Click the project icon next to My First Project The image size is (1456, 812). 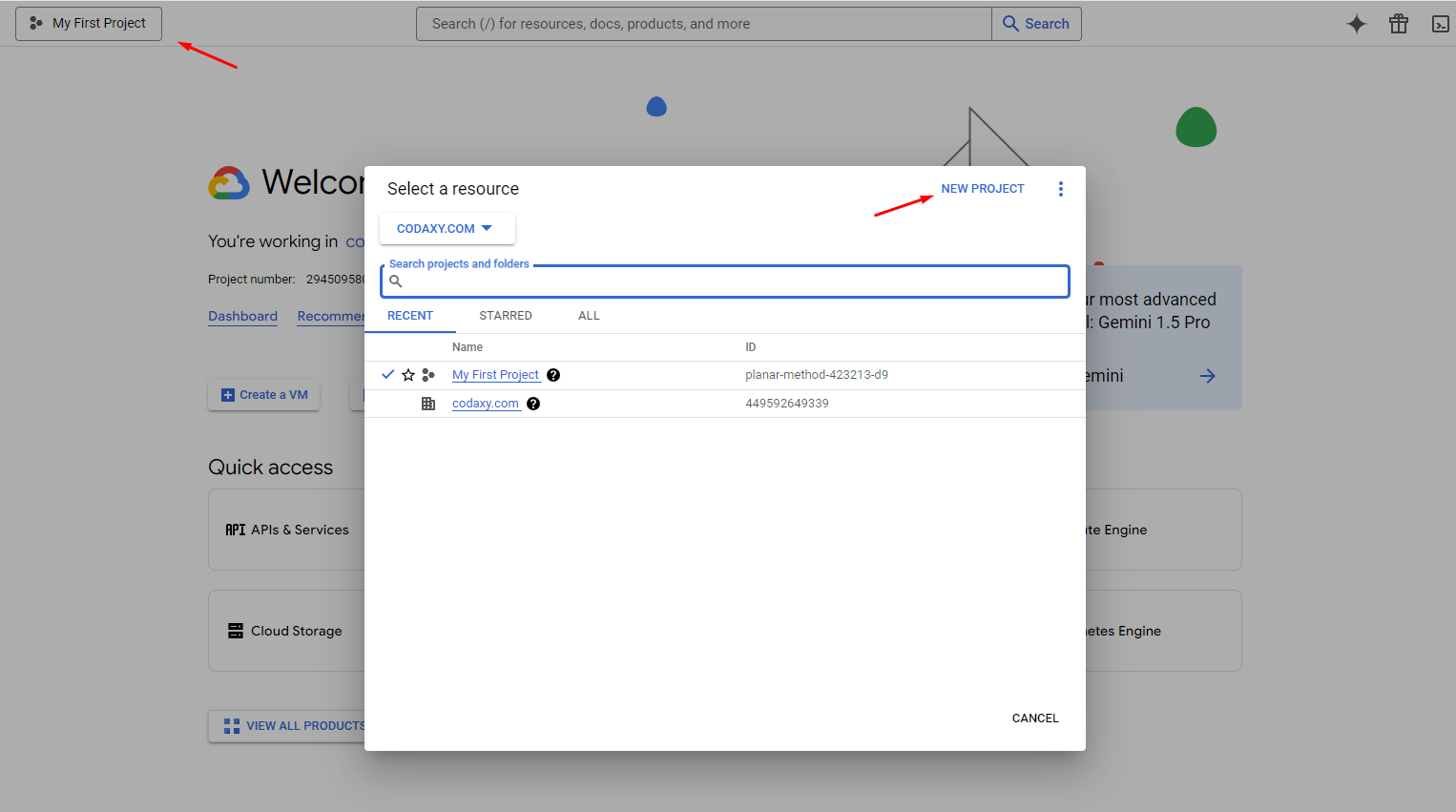(428, 374)
